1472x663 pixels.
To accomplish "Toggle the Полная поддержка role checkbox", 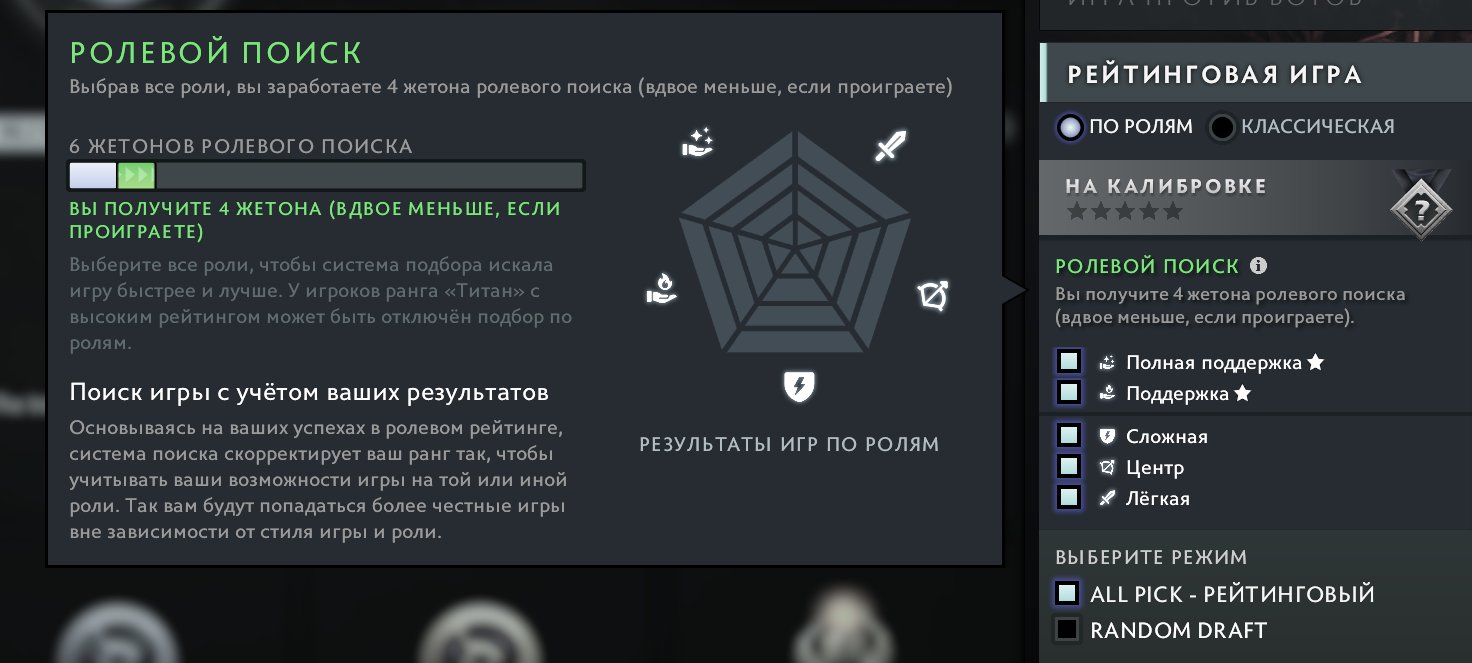I will point(1069,361).
